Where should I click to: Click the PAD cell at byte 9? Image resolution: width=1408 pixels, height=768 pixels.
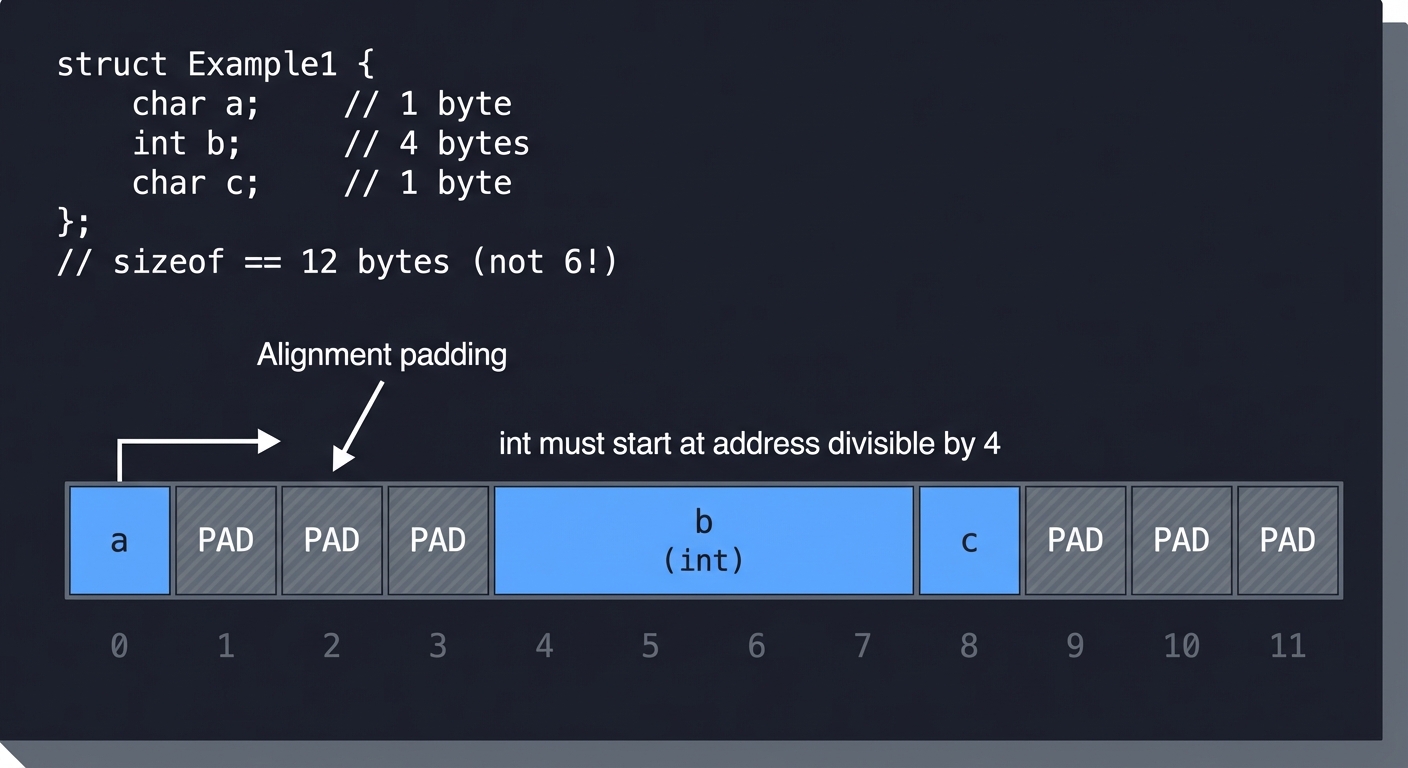coord(1075,540)
